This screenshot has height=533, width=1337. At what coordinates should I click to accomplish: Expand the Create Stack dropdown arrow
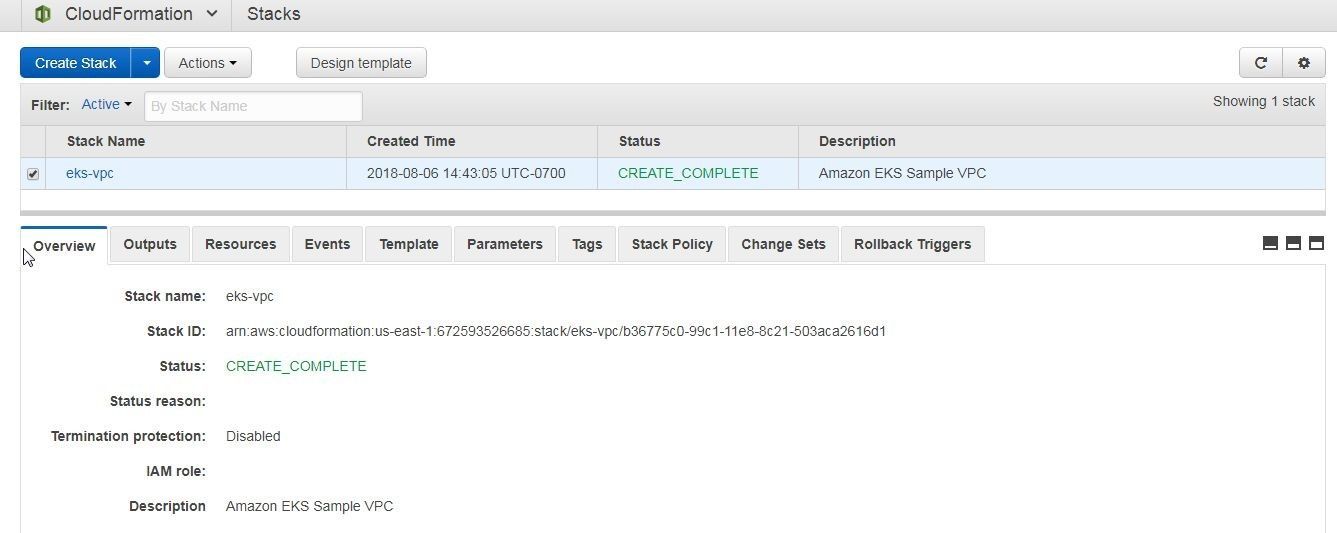click(x=146, y=63)
